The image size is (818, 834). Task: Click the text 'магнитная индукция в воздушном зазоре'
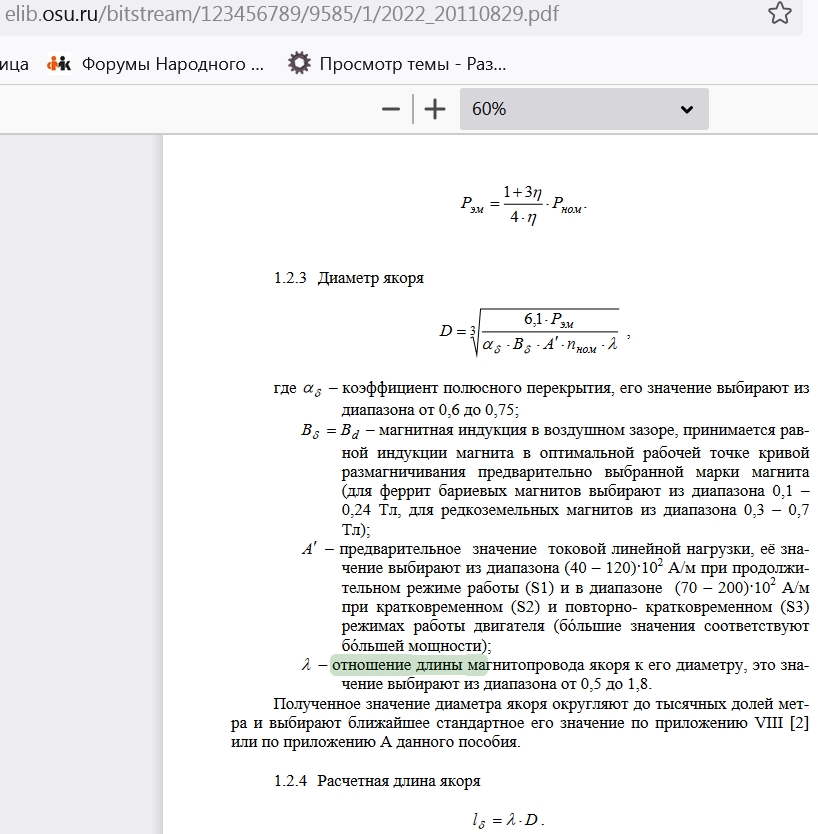528,430
